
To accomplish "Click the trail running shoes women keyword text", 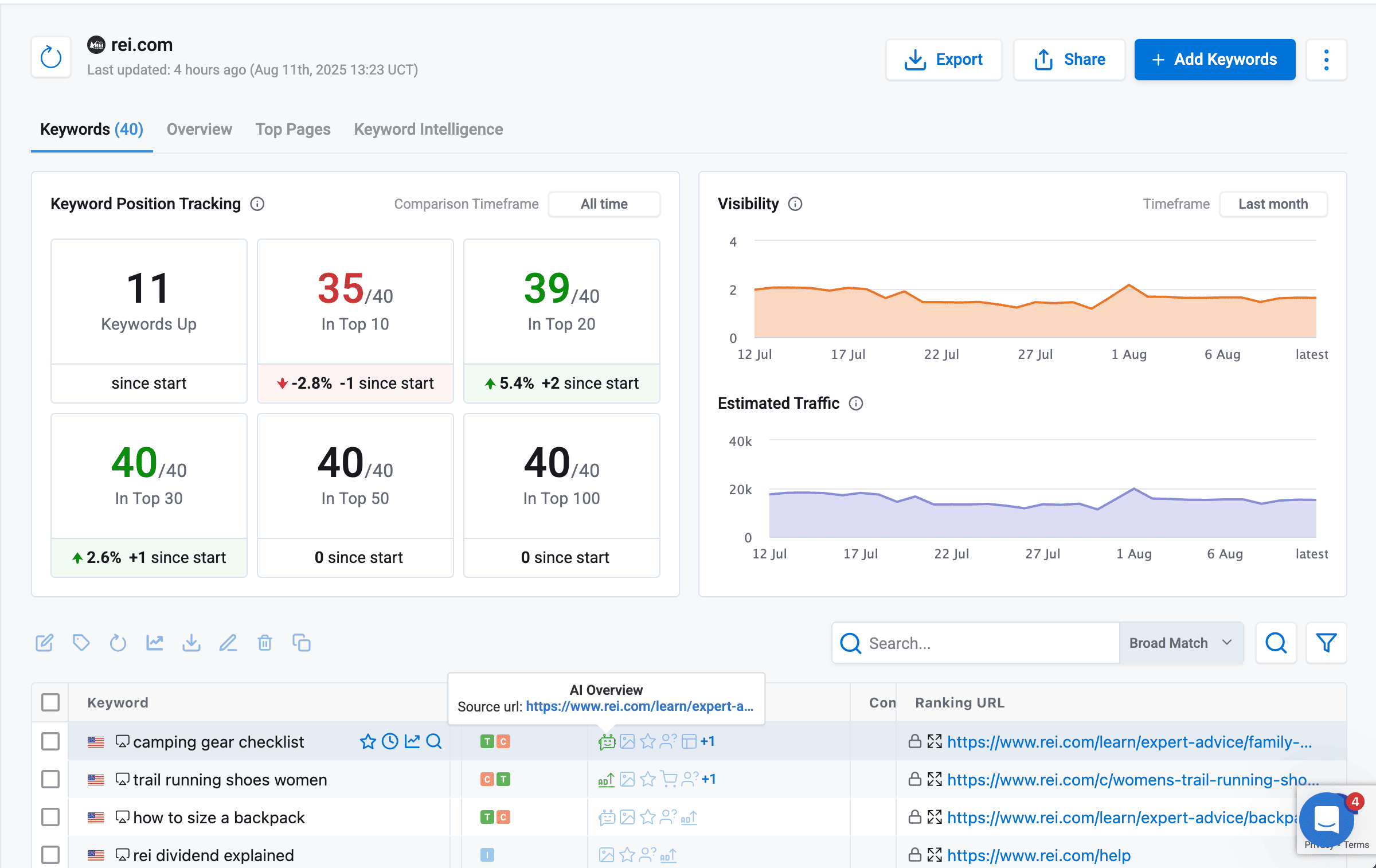I will [x=230, y=779].
